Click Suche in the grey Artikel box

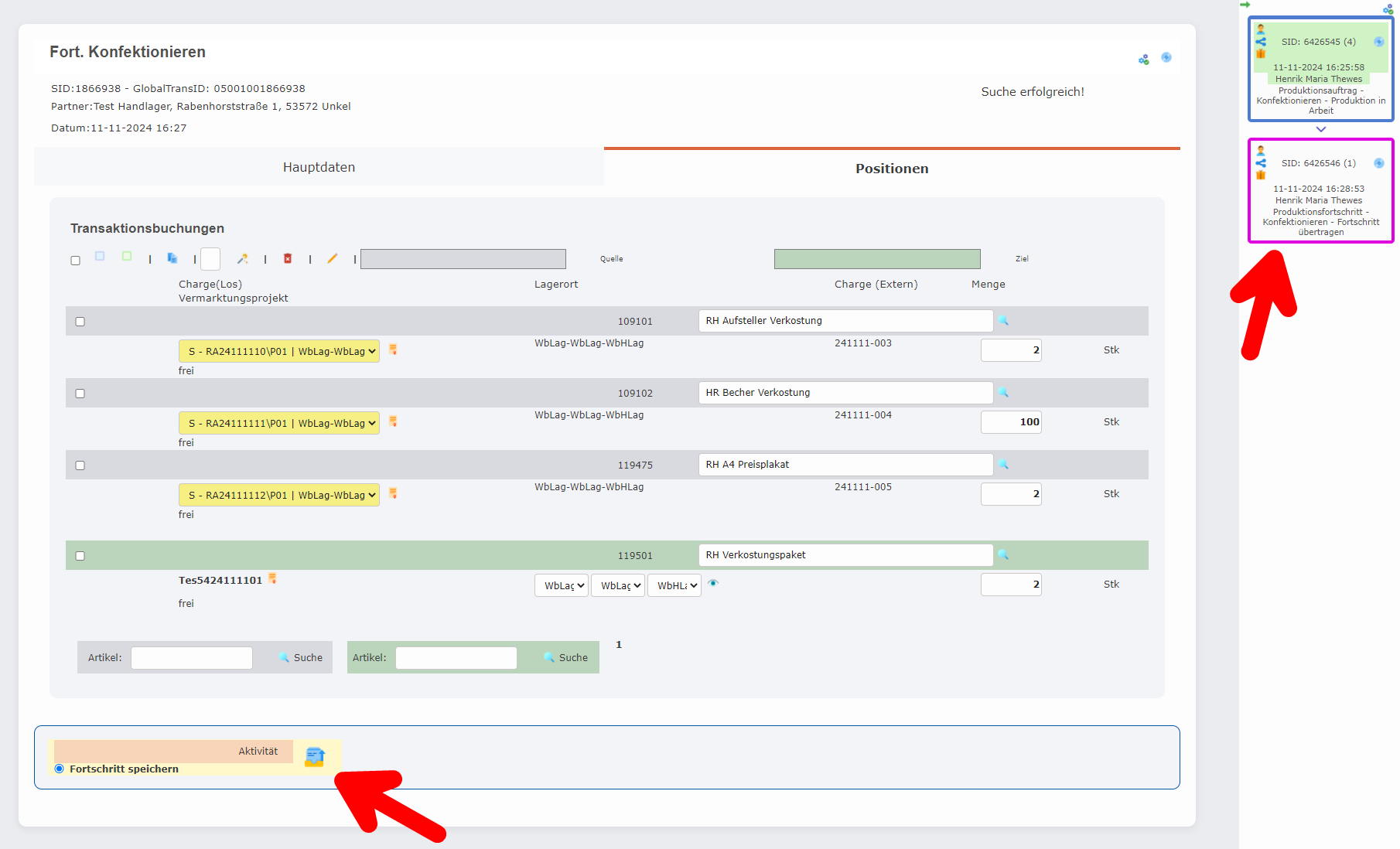coord(301,657)
